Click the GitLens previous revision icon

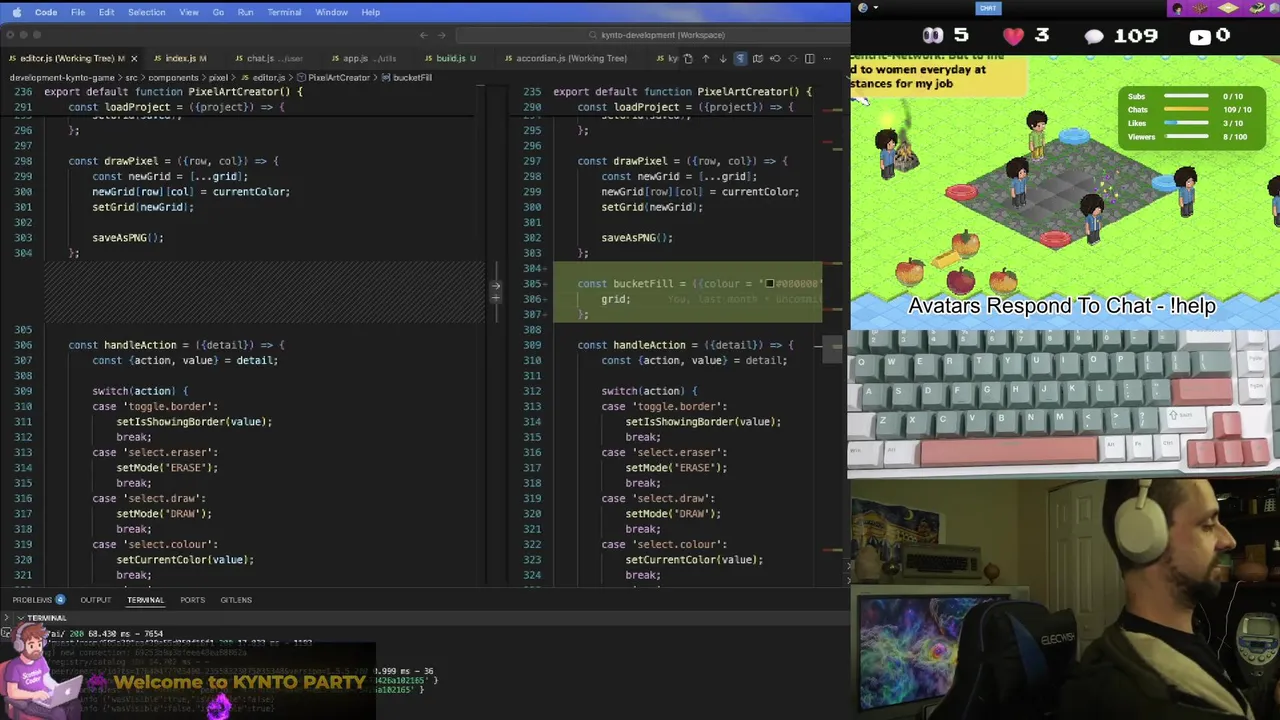pos(775,58)
